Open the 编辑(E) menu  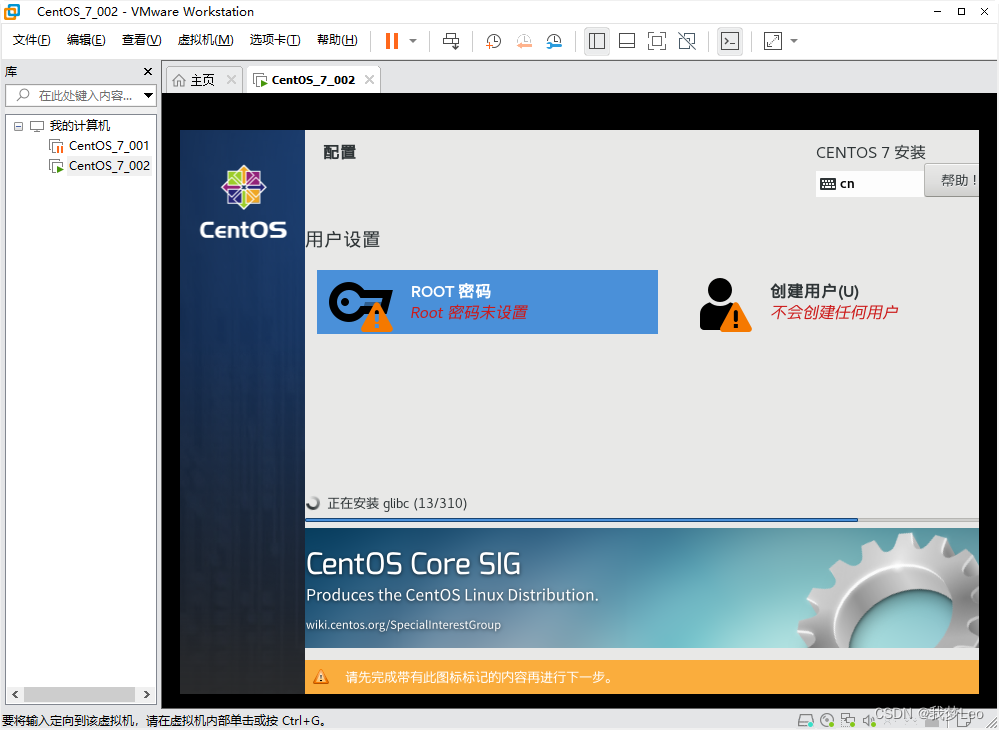pos(86,40)
